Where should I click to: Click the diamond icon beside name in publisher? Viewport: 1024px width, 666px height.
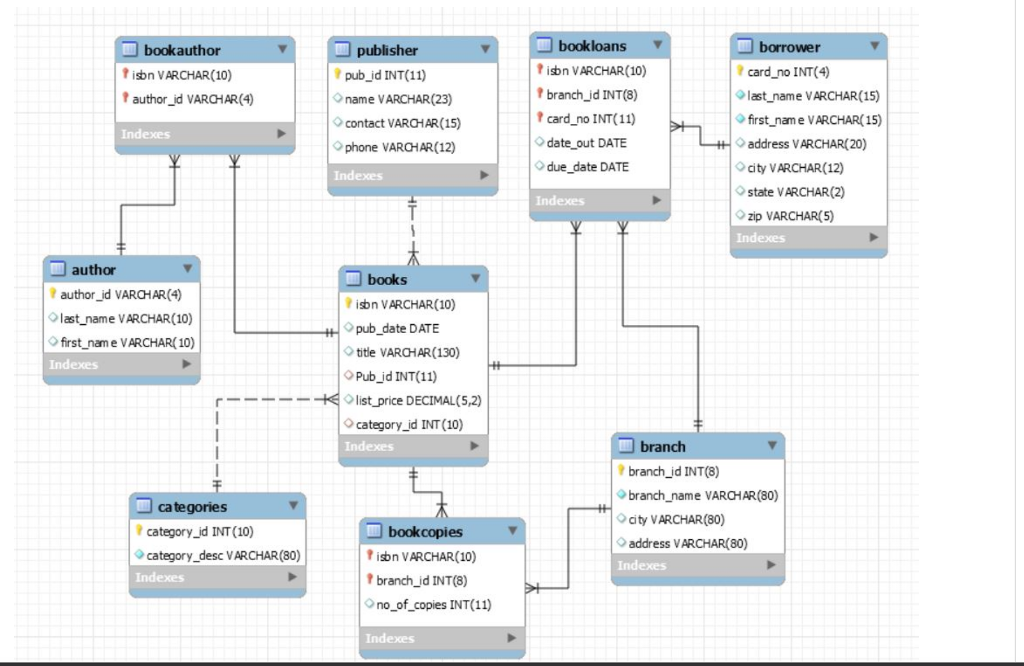338,98
